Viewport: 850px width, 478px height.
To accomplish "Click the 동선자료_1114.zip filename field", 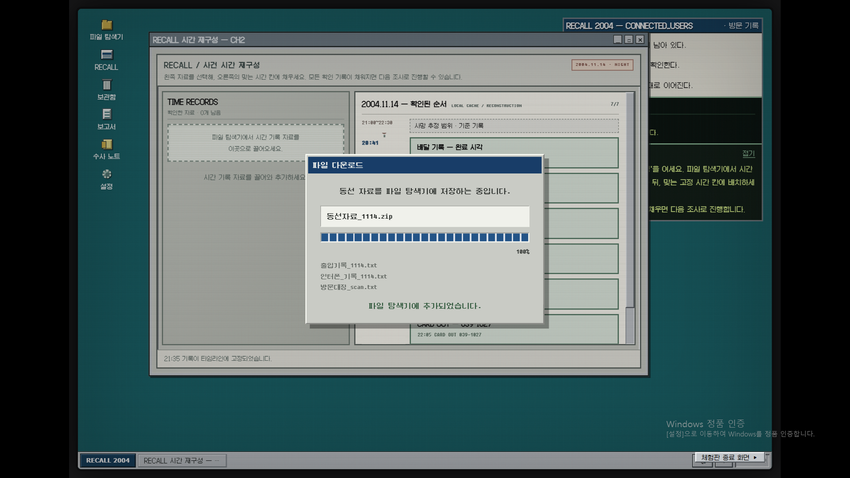I will 424,216.
